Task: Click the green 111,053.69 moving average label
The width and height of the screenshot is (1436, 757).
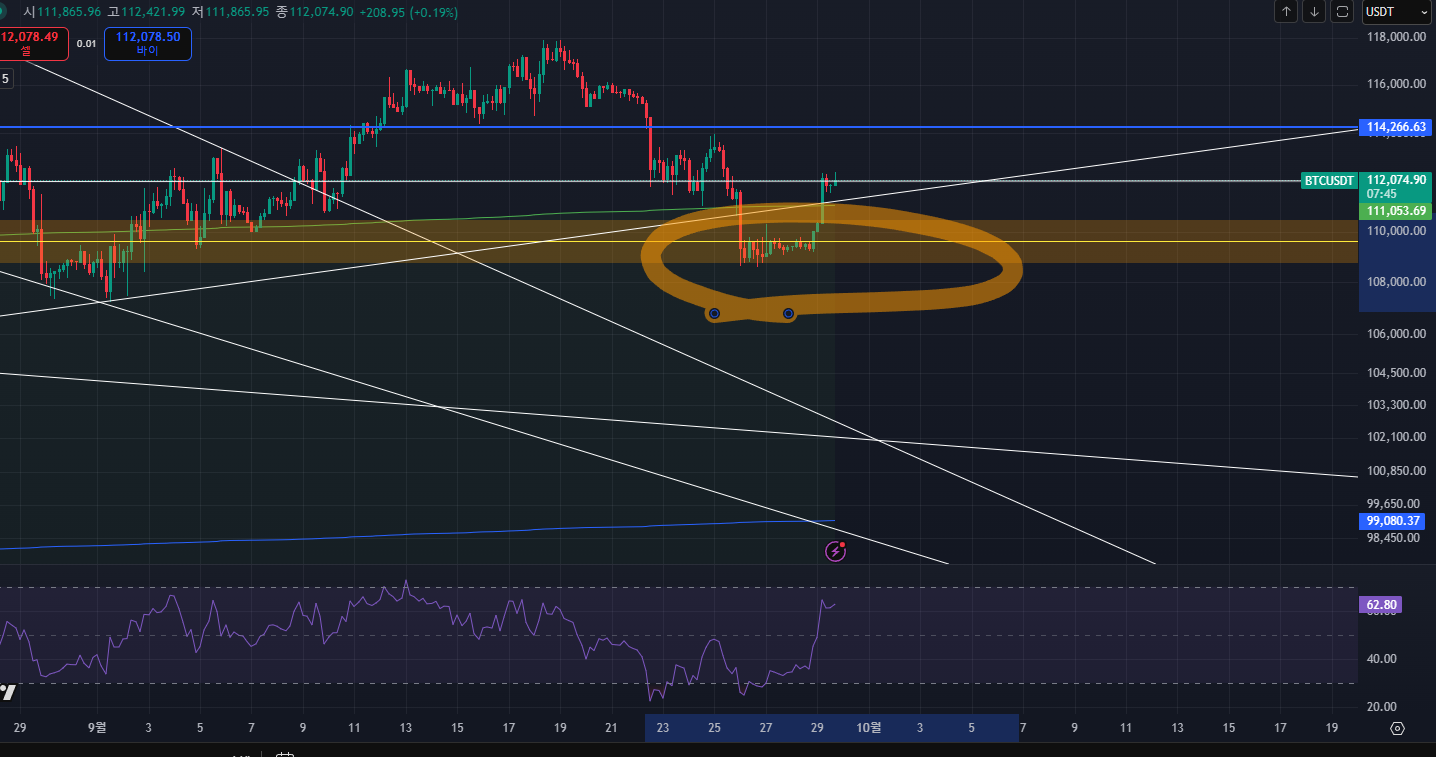Action: pos(1396,211)
